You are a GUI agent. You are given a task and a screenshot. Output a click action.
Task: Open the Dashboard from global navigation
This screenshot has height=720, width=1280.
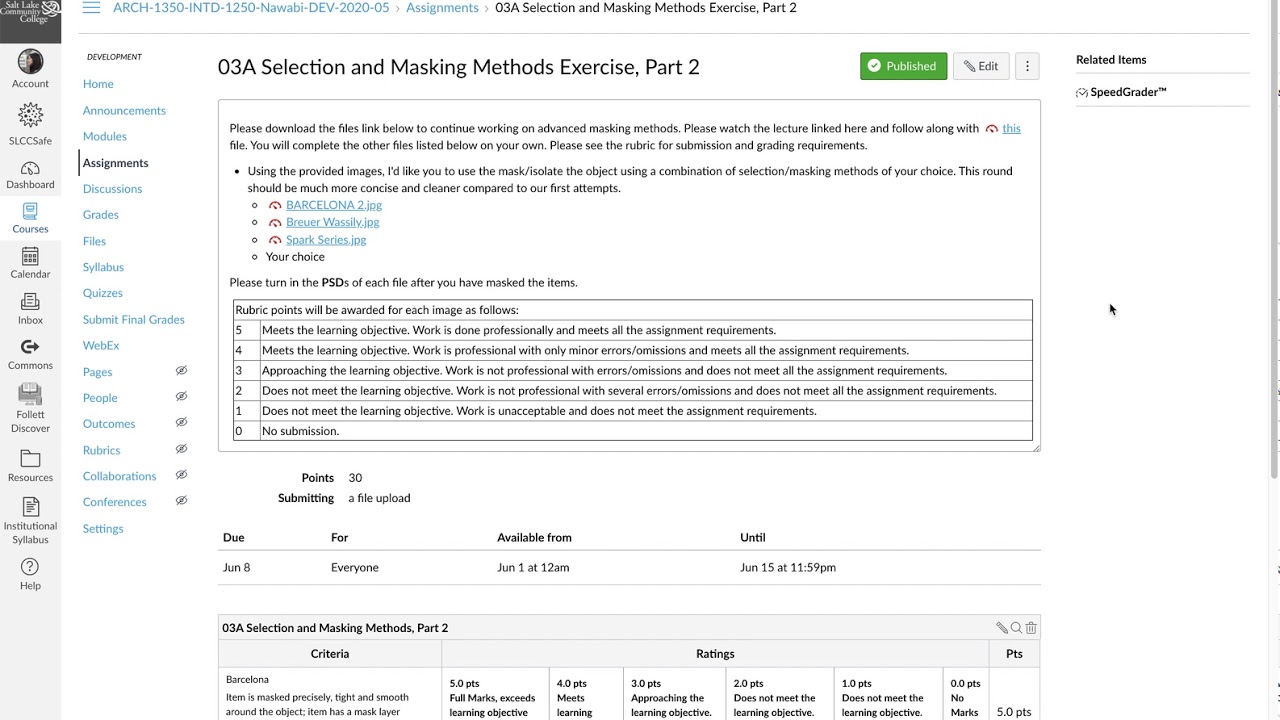pos(30,175)
